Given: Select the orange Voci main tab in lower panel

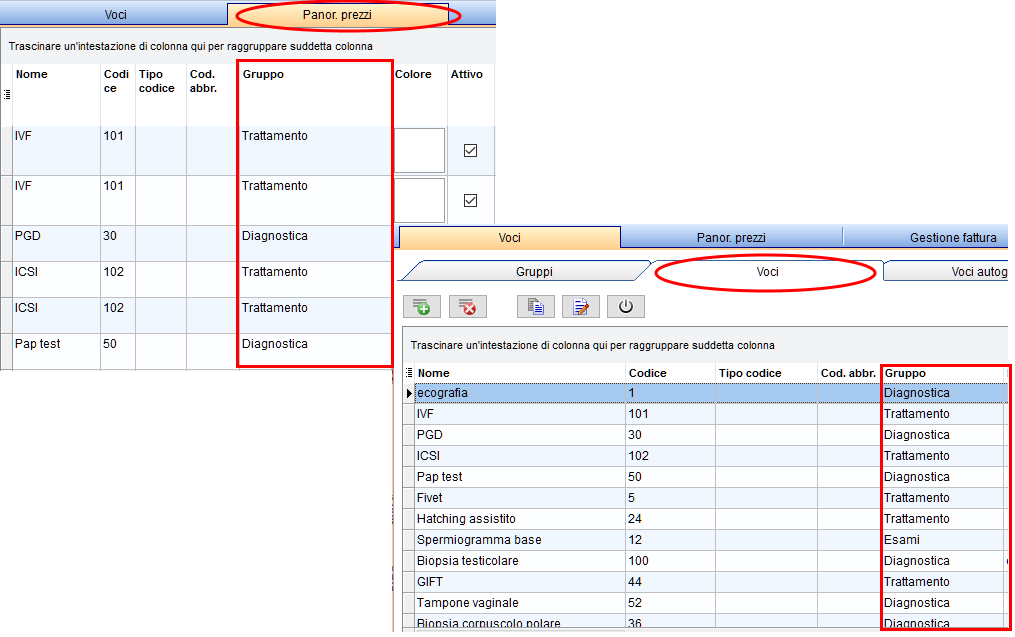Looking at the screenshot, I should coord(509,238).
